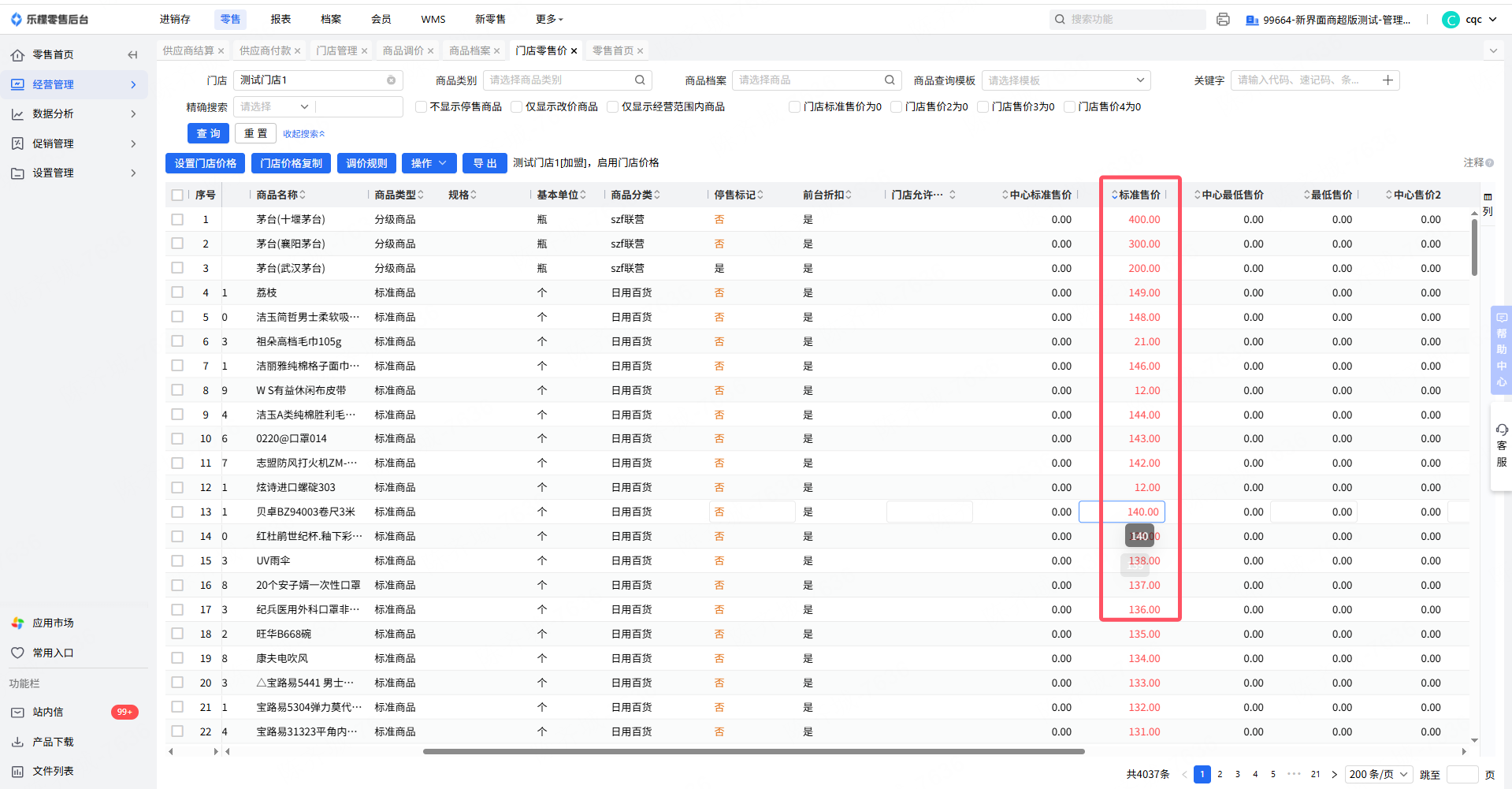Toggle 门店标准售价为0 checkbox
The height and width of the screenshot is (789, 1512).
click(x=795, y=107)
